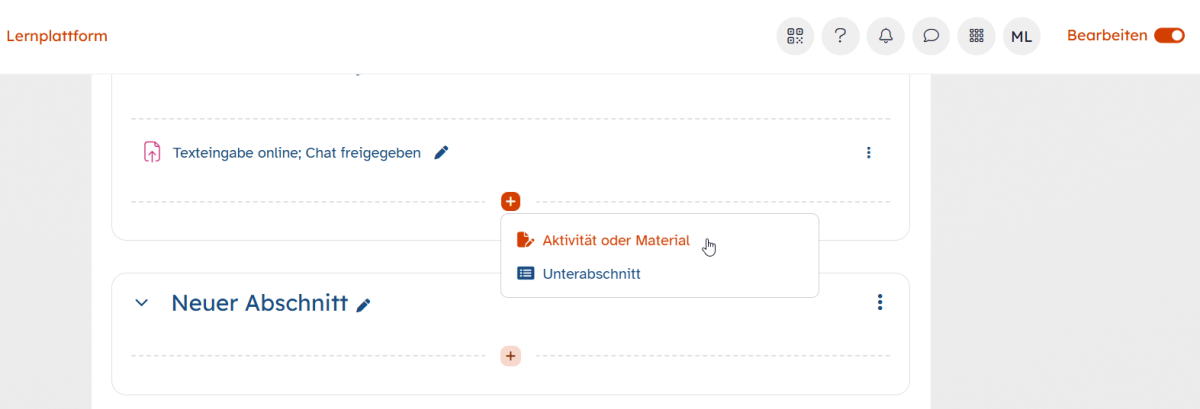The width and height of the screenshot is (1200, 409).
Task: Open the messages speech bubble icon
Action: click(x=930, y=36)
